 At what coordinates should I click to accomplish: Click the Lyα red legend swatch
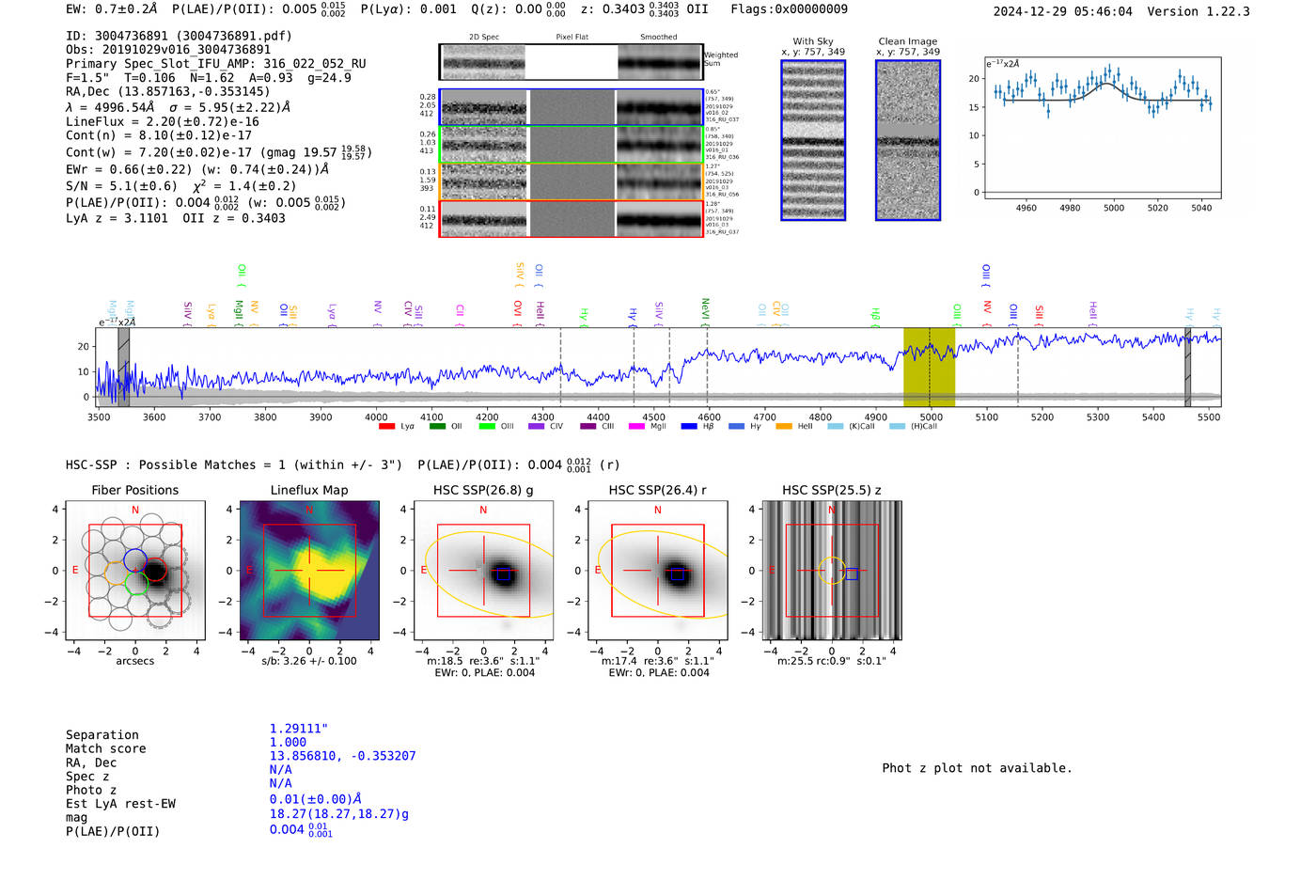point(386,427)
